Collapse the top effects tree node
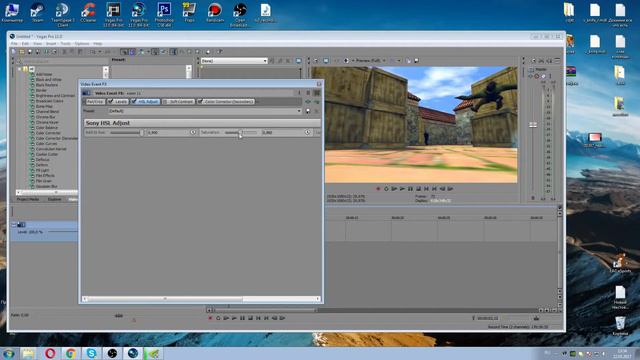The width and height of the screenshot is (640, 360). click(x=19, y=69)
